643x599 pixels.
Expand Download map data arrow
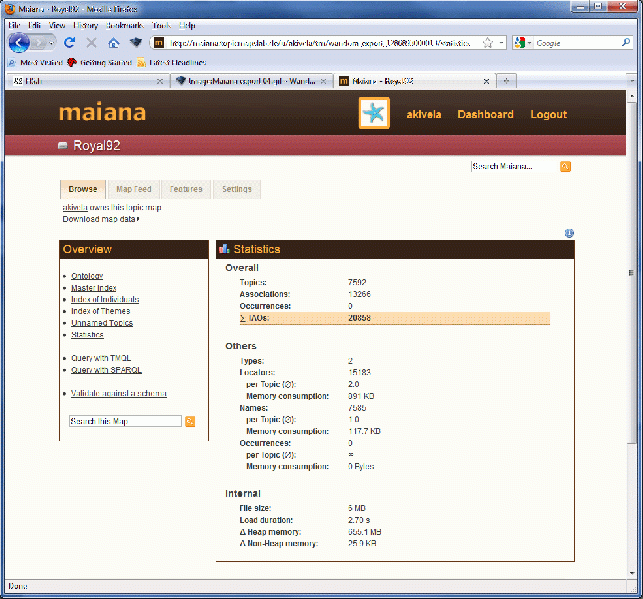[138, 218]
